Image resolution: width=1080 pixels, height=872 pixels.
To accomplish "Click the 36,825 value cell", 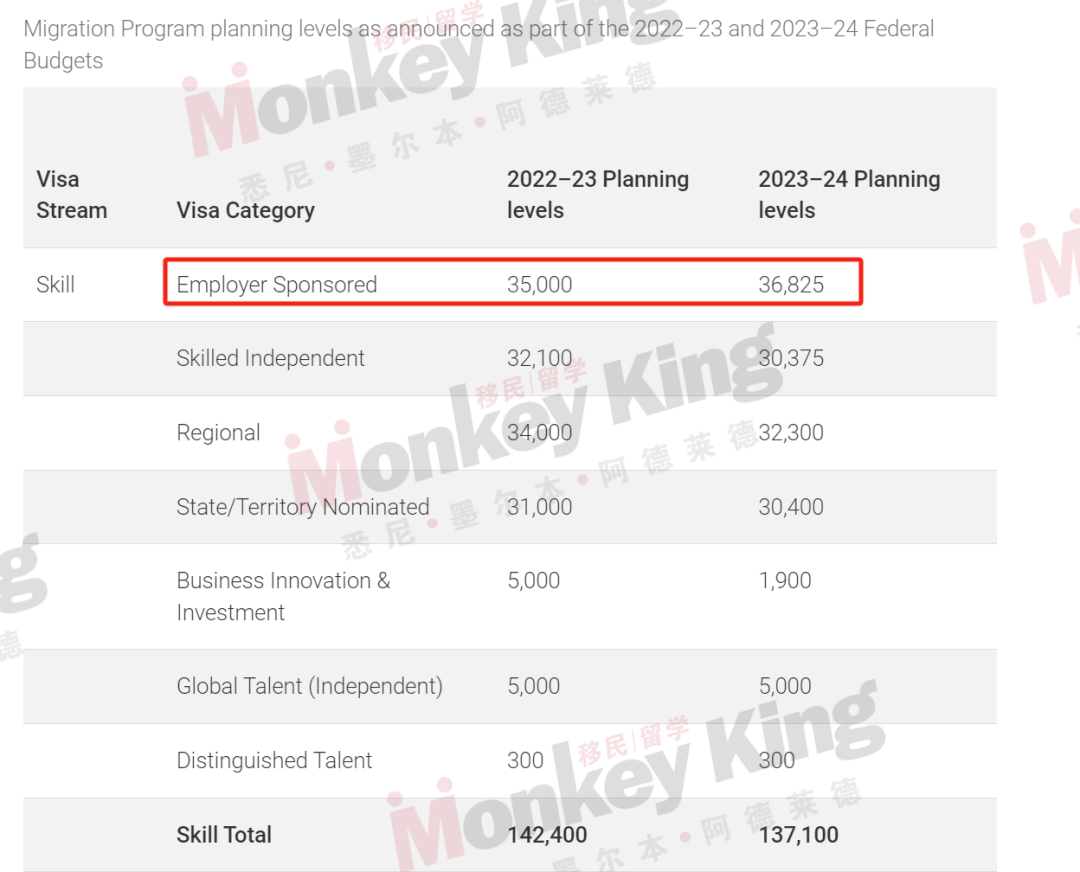I will tap(791, 284).
